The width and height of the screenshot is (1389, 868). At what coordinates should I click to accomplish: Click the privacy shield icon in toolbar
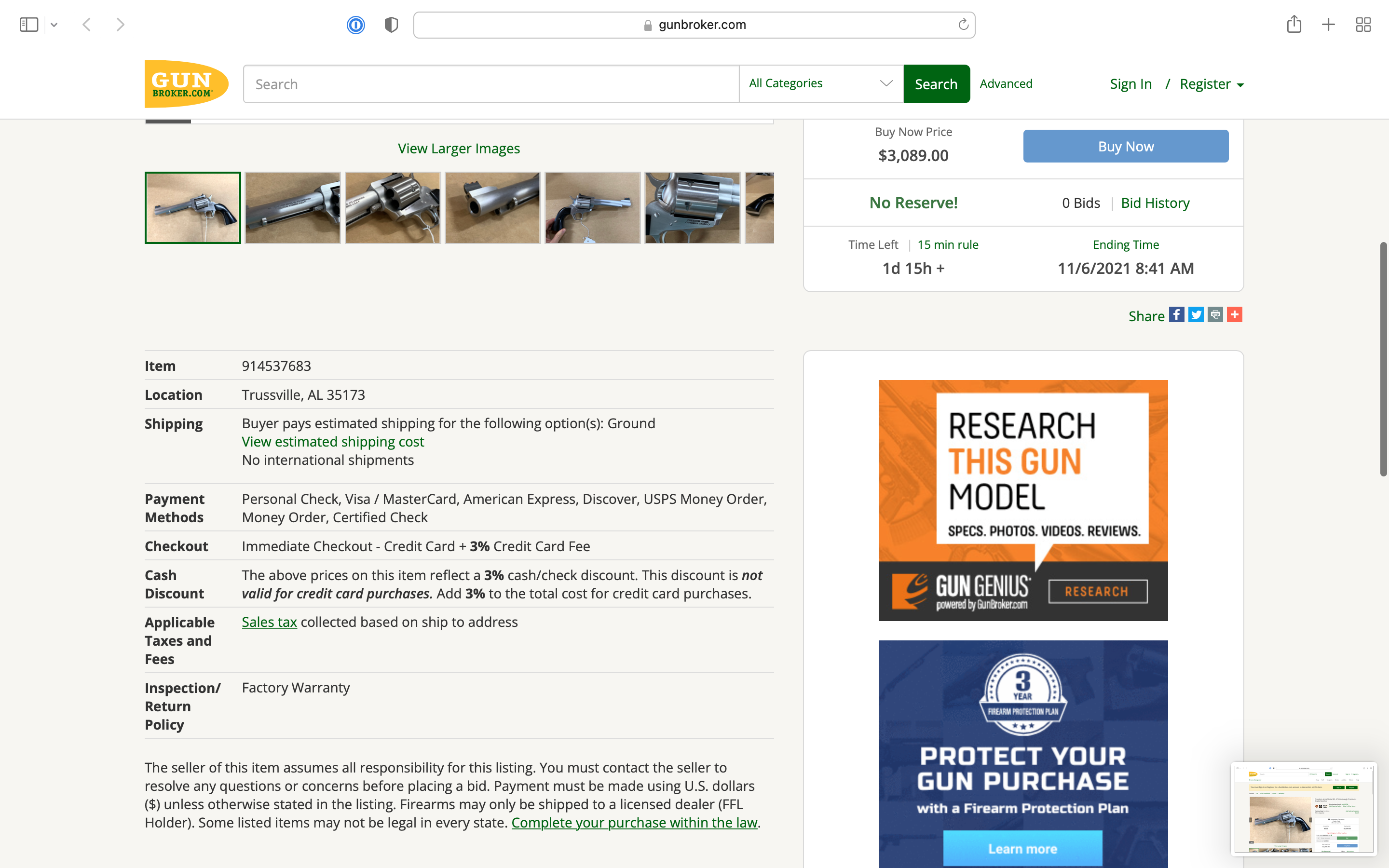tap(391, 25)
